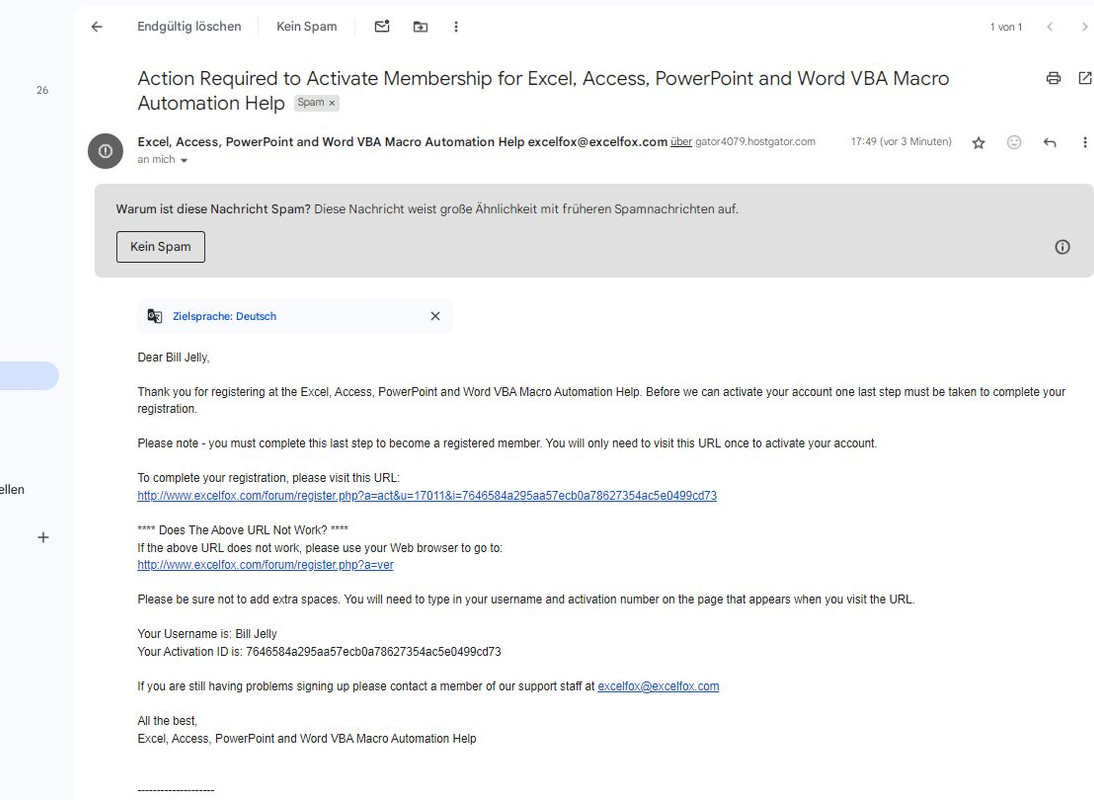Add an emoji reaction to the message
This screenshot has height=800, width=1094.
pyautogui.click(x=1014, y=142)
